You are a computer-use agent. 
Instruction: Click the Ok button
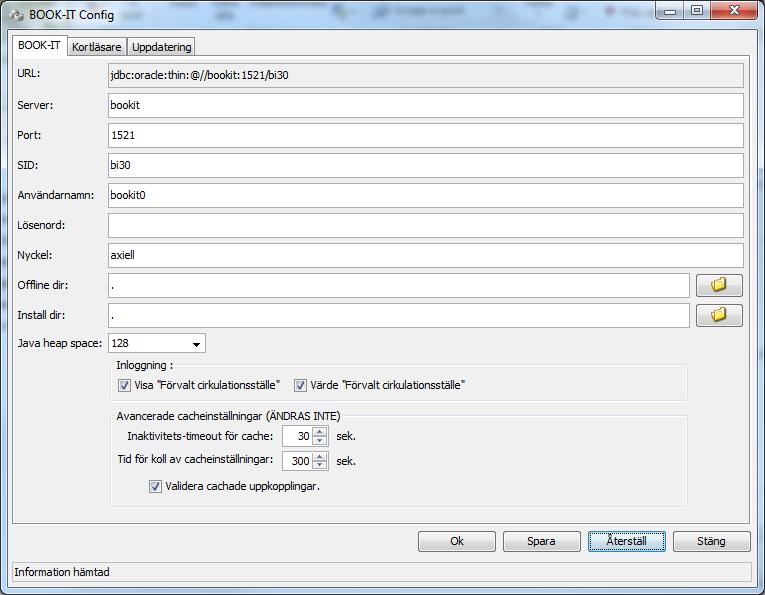pyautogui.click(x=457, y=541)
